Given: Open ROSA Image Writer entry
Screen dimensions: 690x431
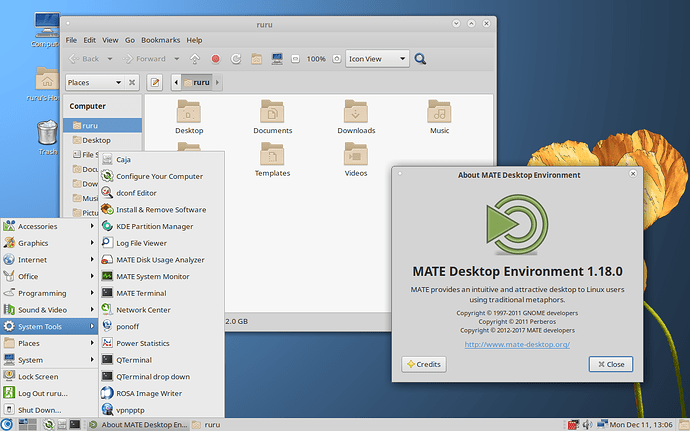Looking at the screenshot, I should (x=161, y=393).
